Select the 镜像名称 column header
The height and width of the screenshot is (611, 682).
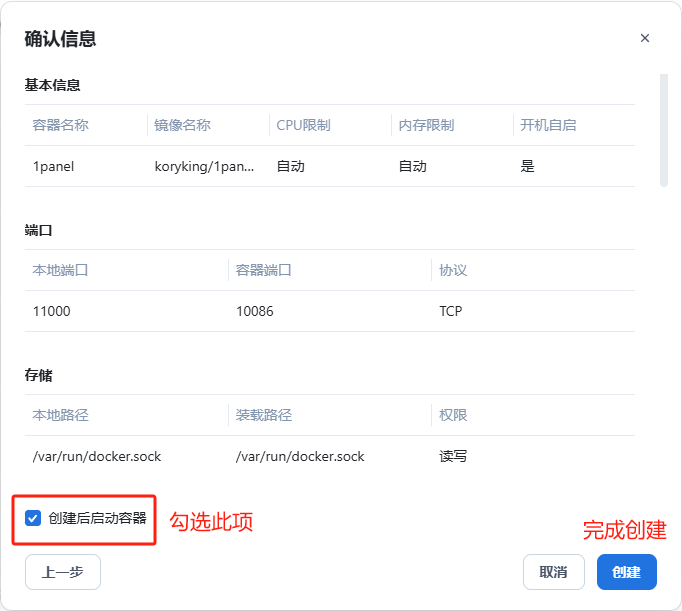click(182, 125)
